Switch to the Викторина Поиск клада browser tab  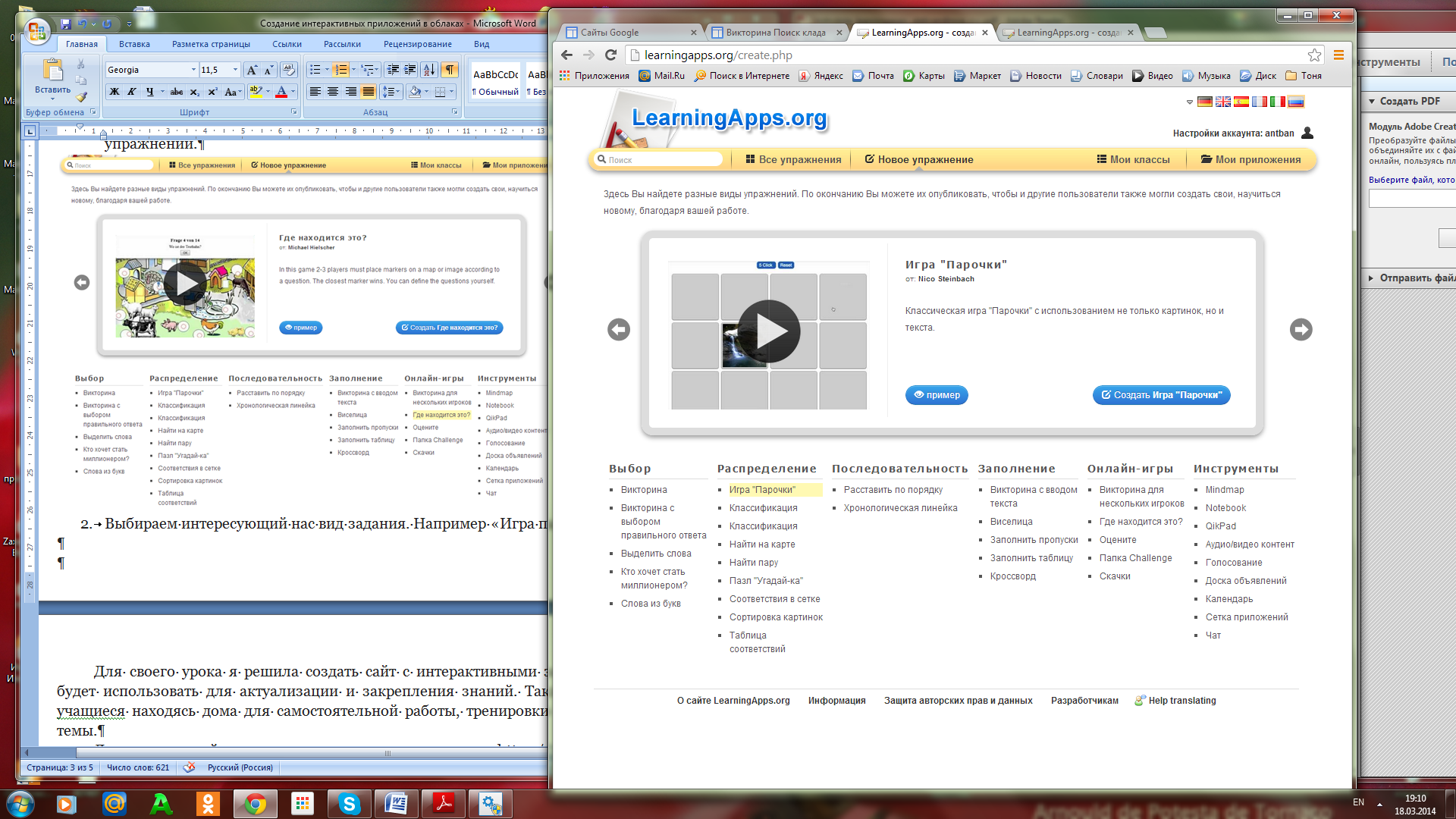pos(775,33)
